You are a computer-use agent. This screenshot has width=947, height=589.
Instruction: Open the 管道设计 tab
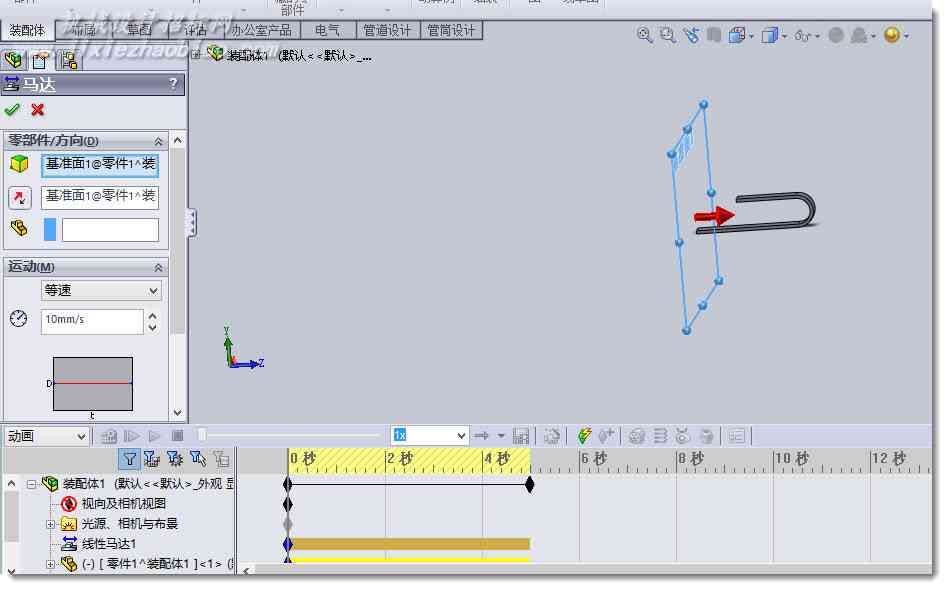pos(387,30)
